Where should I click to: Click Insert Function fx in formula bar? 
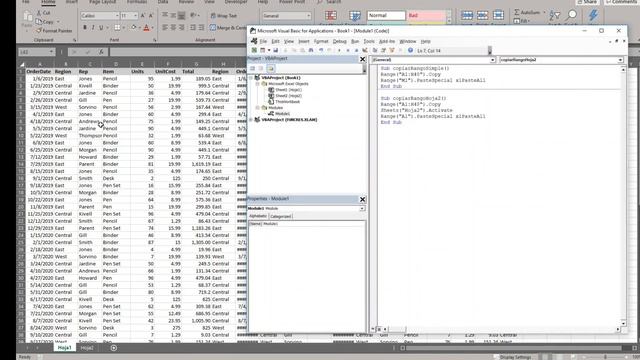click(x=101, y=52)
